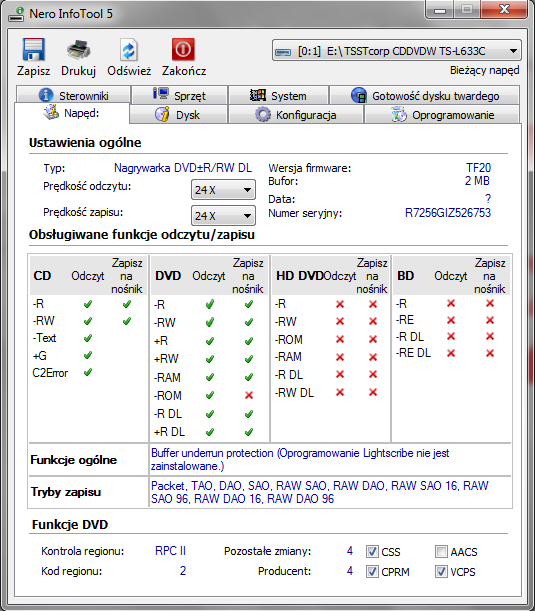Click the RPC II region control value
This screenshot has height=611, width=535.
pos(170,551)
